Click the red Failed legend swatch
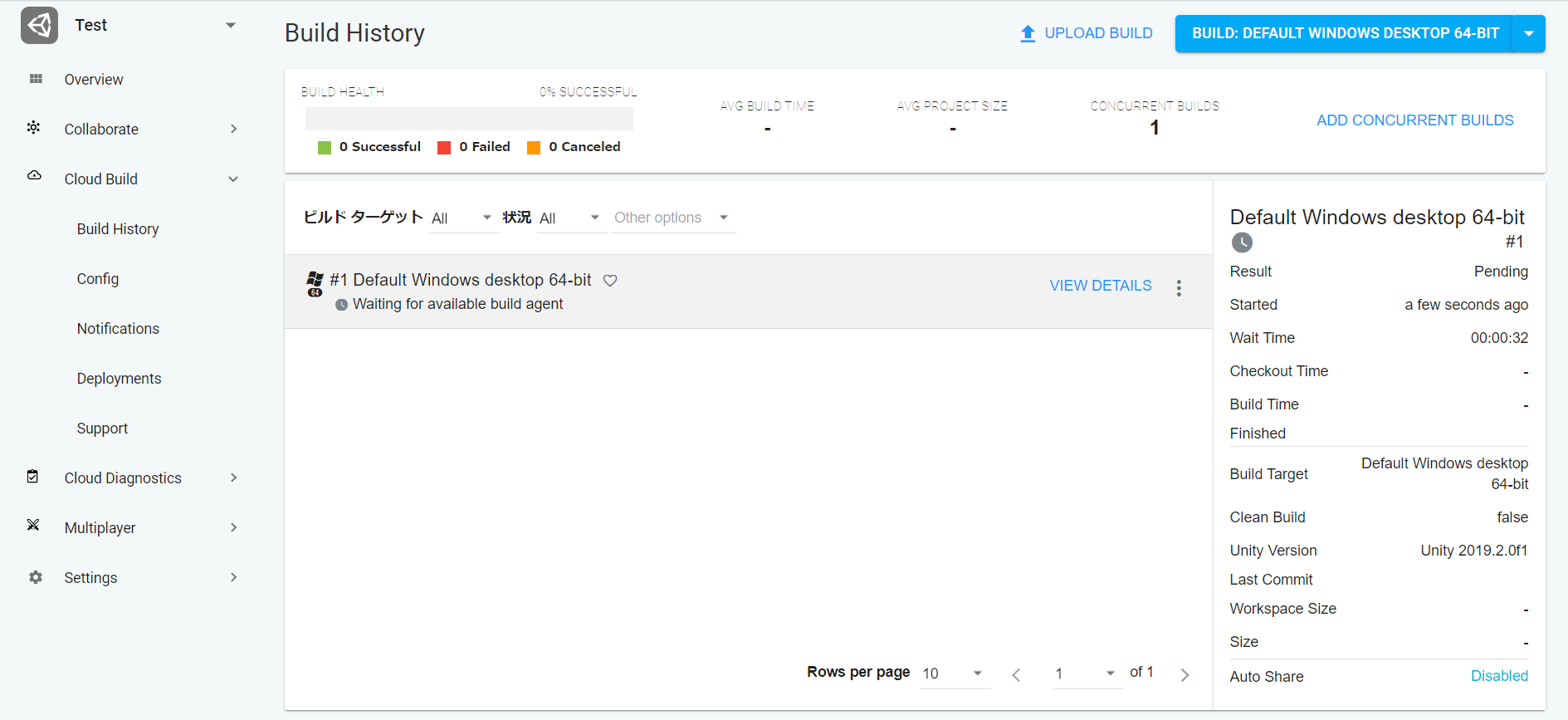The height and width of the screenshot is (720, 1568). coord(444,148)
